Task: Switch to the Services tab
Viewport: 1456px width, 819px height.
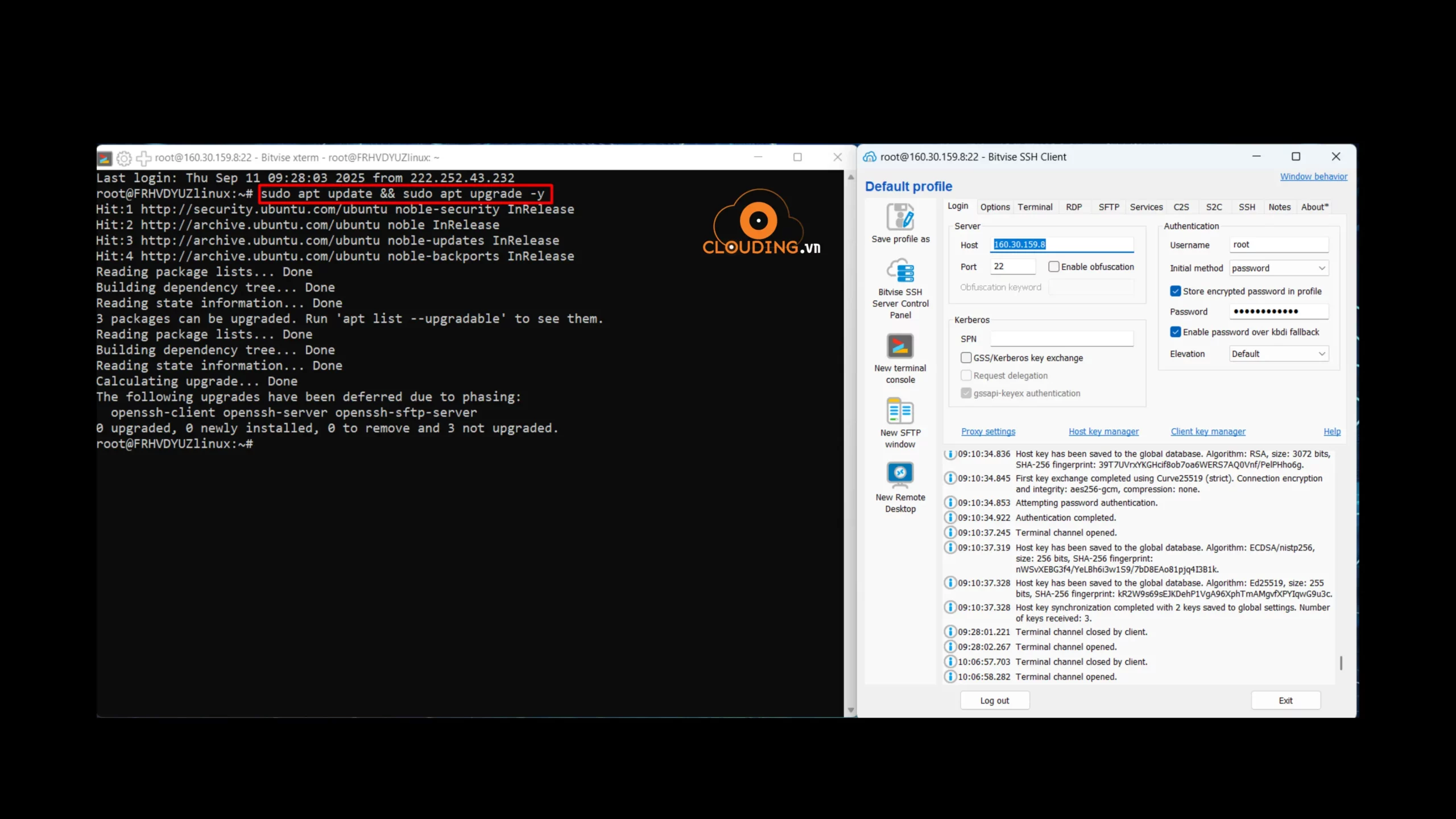Action: coord(1146,207)
